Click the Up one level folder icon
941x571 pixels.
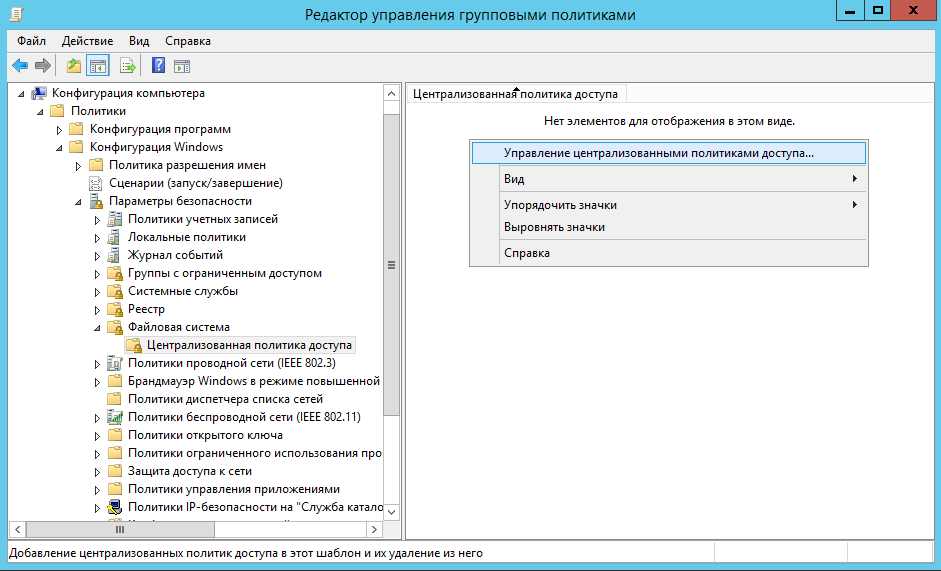pyautogui.click(x=74, y=65)
